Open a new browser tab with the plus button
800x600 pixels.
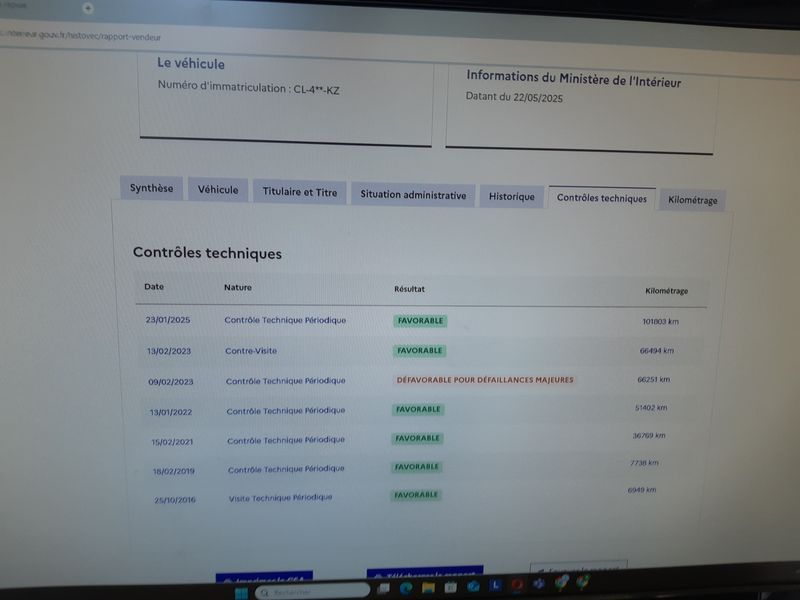88,8
